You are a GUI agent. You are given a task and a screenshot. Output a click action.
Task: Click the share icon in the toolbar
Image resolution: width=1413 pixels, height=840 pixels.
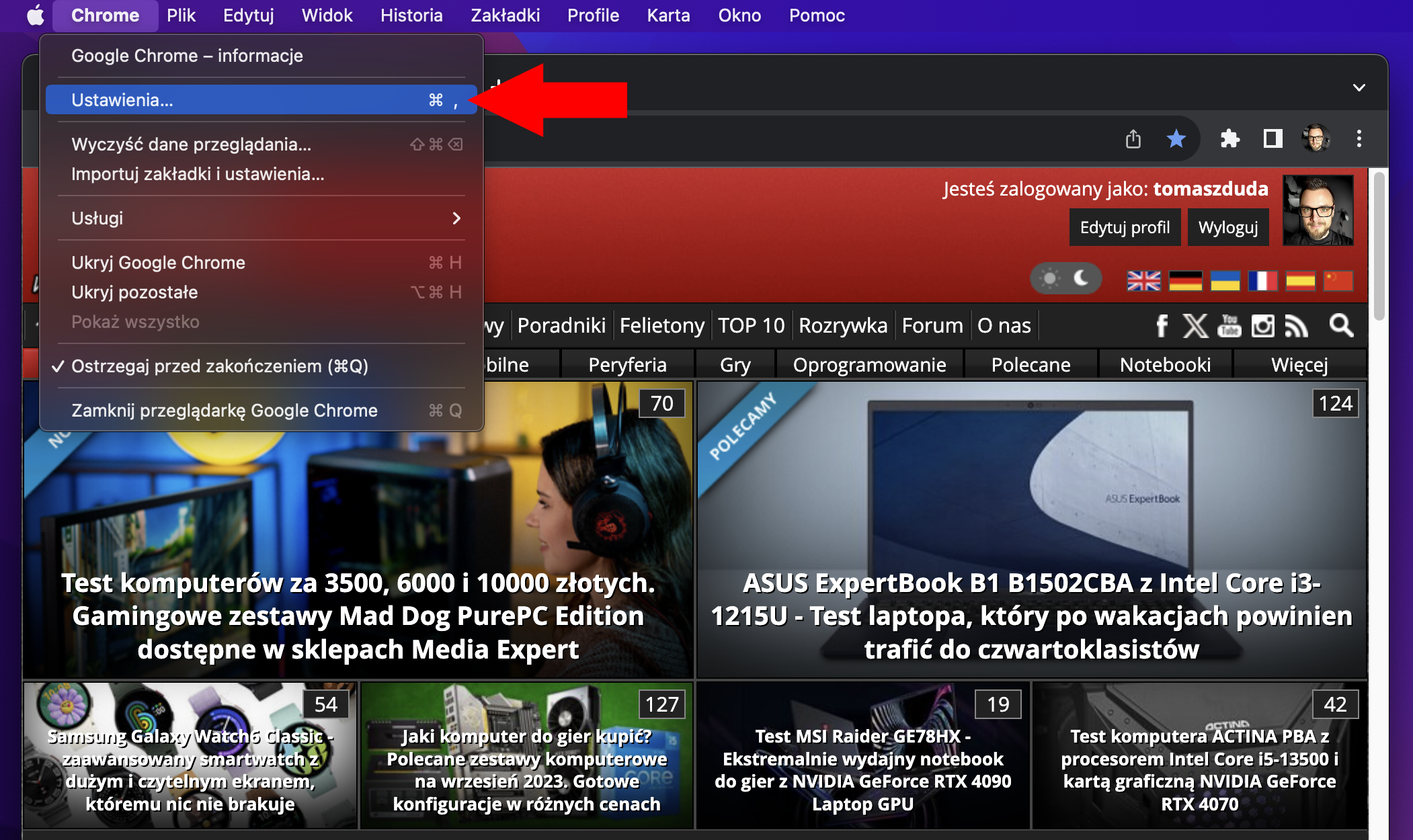tap(1134, 138)
